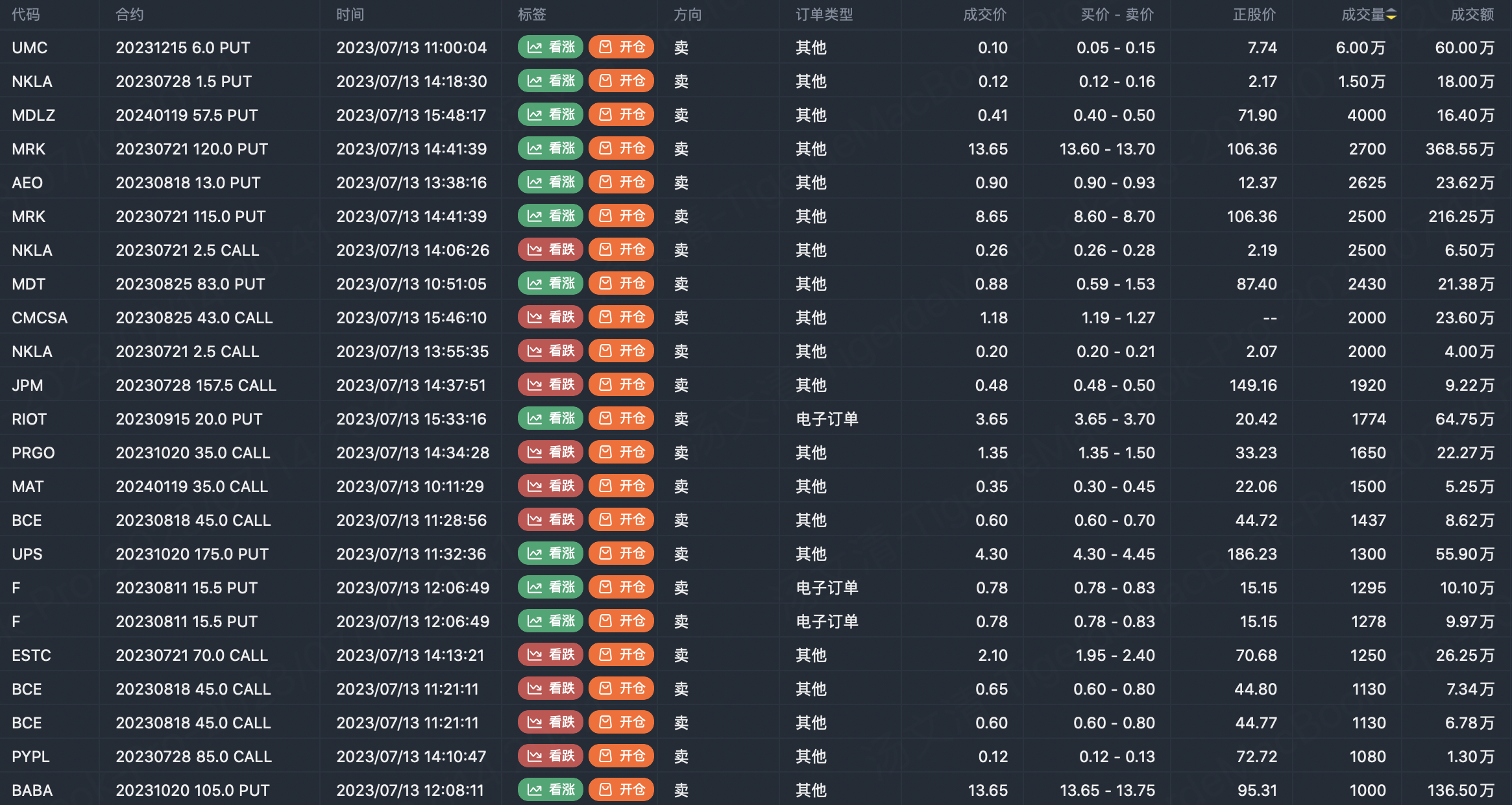This screenshot has height=805, width=1512.
Task: Click the 开仓 tag on RIOT row
Action: point(621,419)
